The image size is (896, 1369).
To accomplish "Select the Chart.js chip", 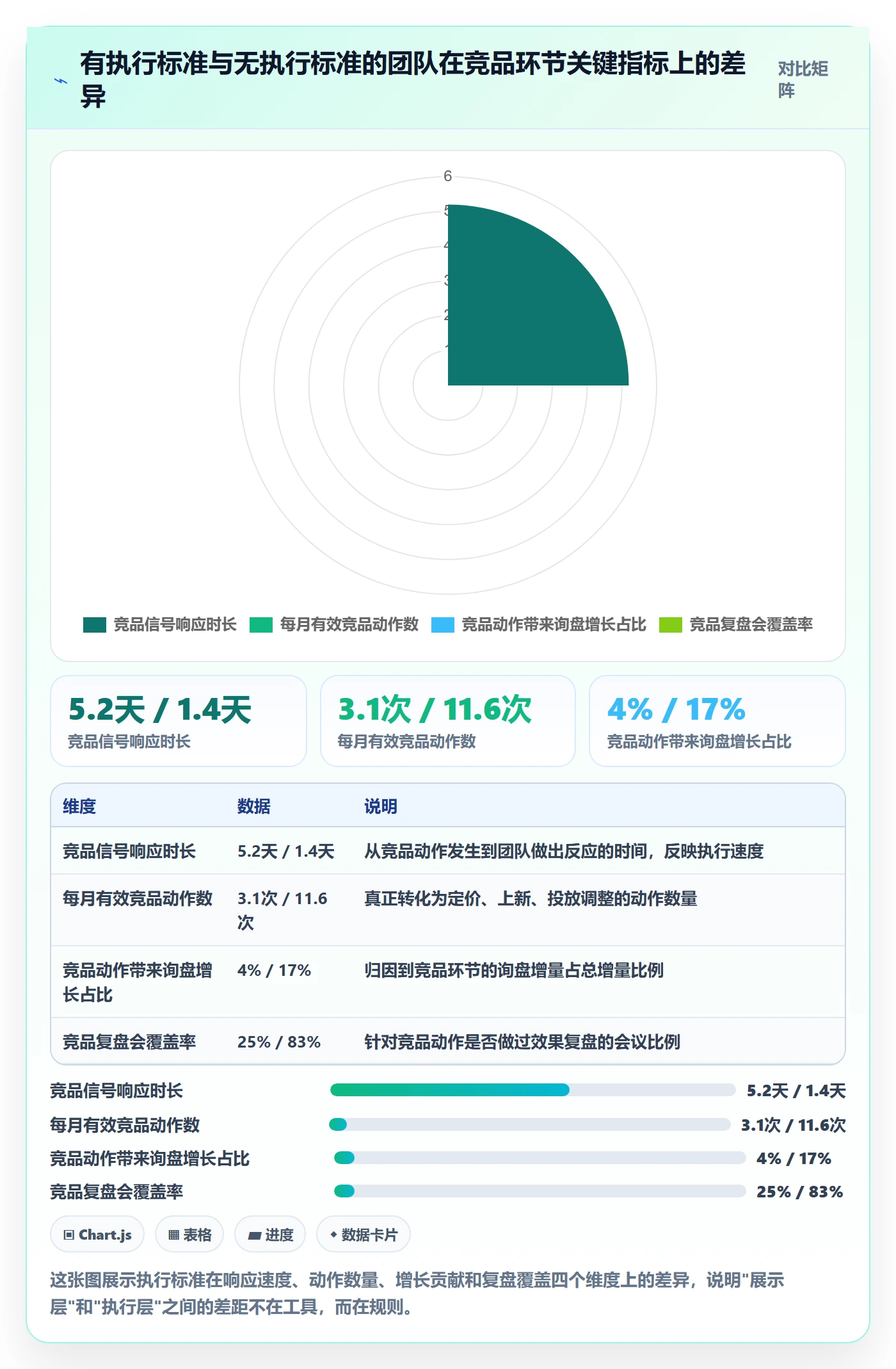I will pyautogui.click(x=97, y=1234).
